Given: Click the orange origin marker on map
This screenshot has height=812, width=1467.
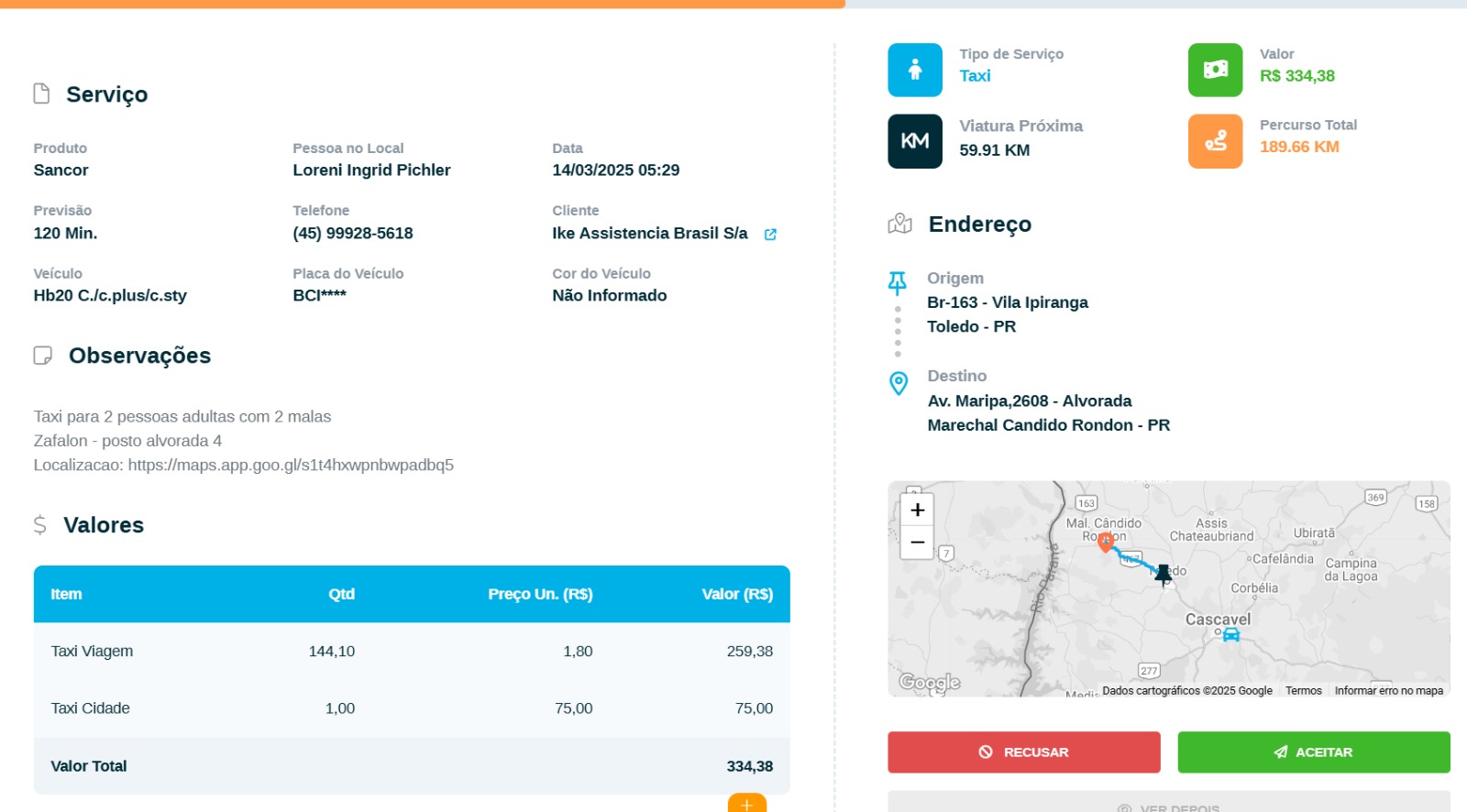Looking at the screenshot, I should (x=1106, y=541).
